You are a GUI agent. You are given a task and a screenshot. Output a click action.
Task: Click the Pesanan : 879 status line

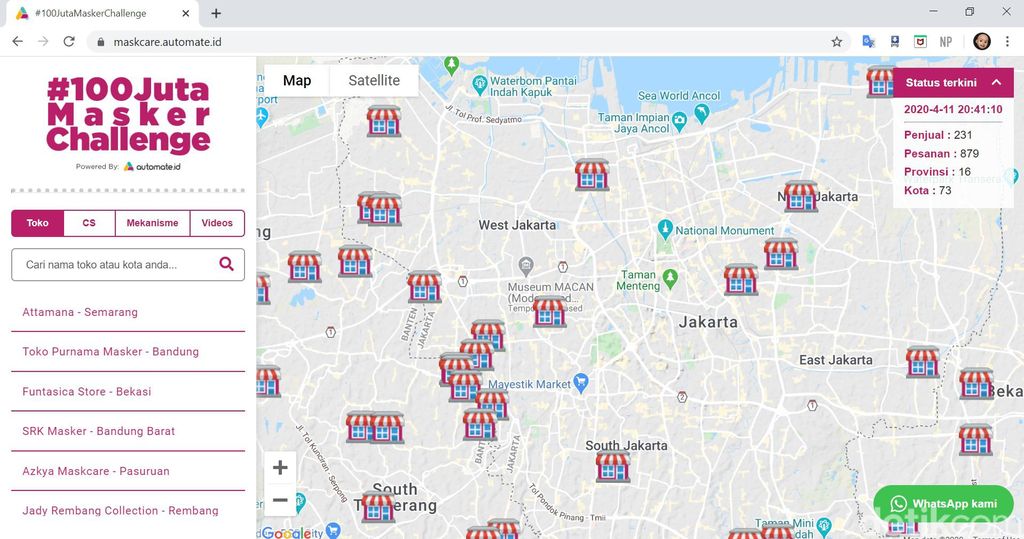pyautogui.click(x=941, y=154)
